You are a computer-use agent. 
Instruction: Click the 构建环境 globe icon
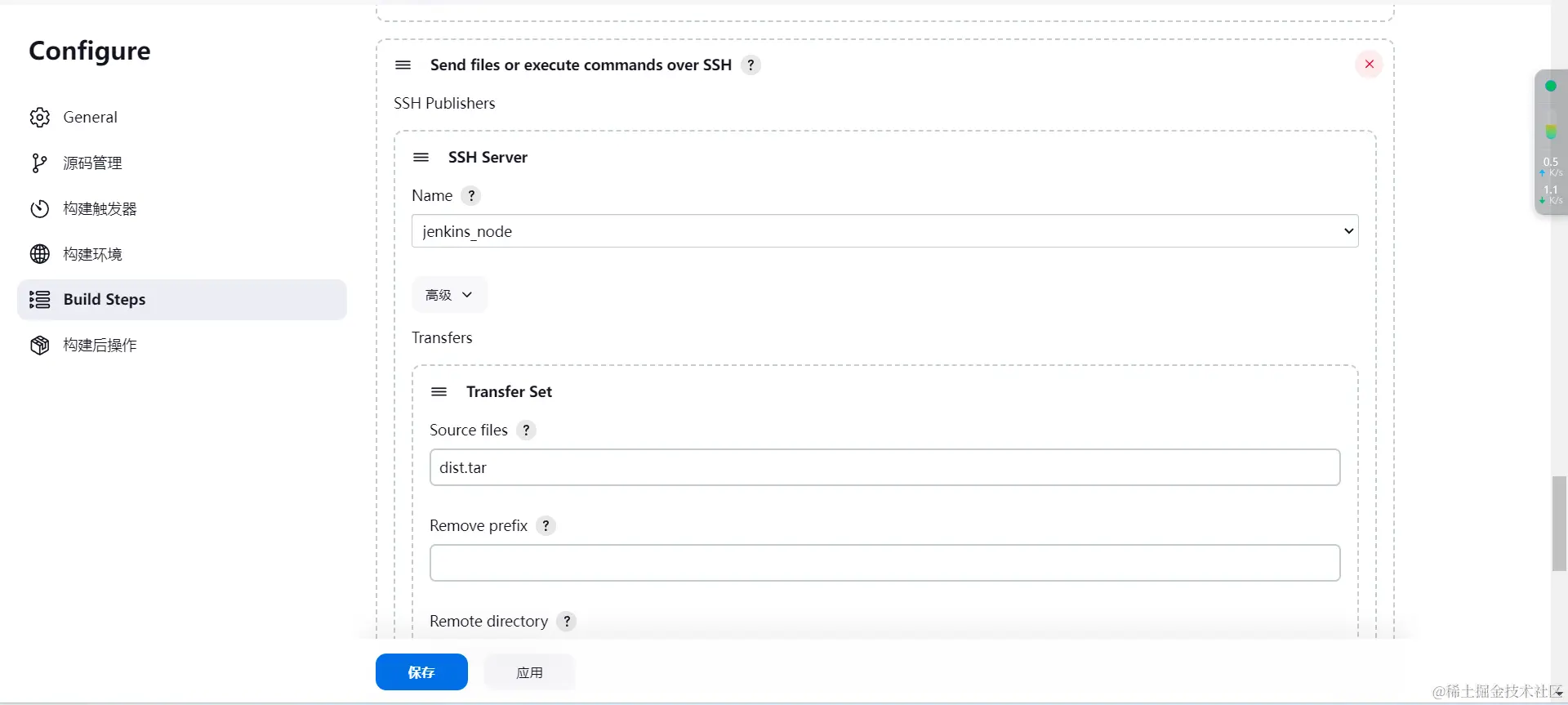[40, 254]
